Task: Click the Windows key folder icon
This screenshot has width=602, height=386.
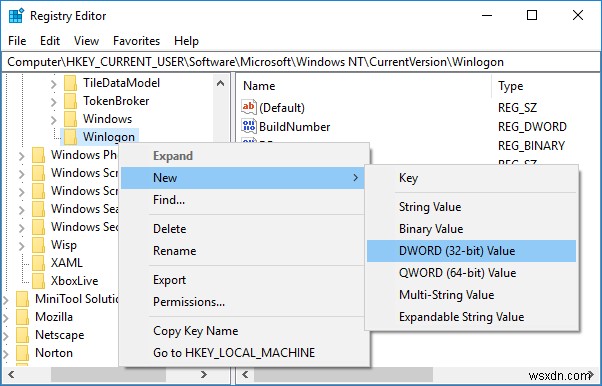Action: 70,119
